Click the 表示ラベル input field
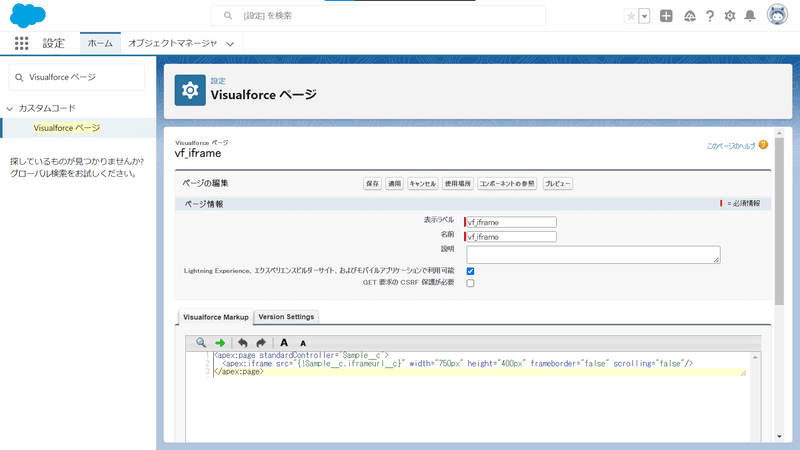Viewport: 800px width, 450px height. pos(511,222)
